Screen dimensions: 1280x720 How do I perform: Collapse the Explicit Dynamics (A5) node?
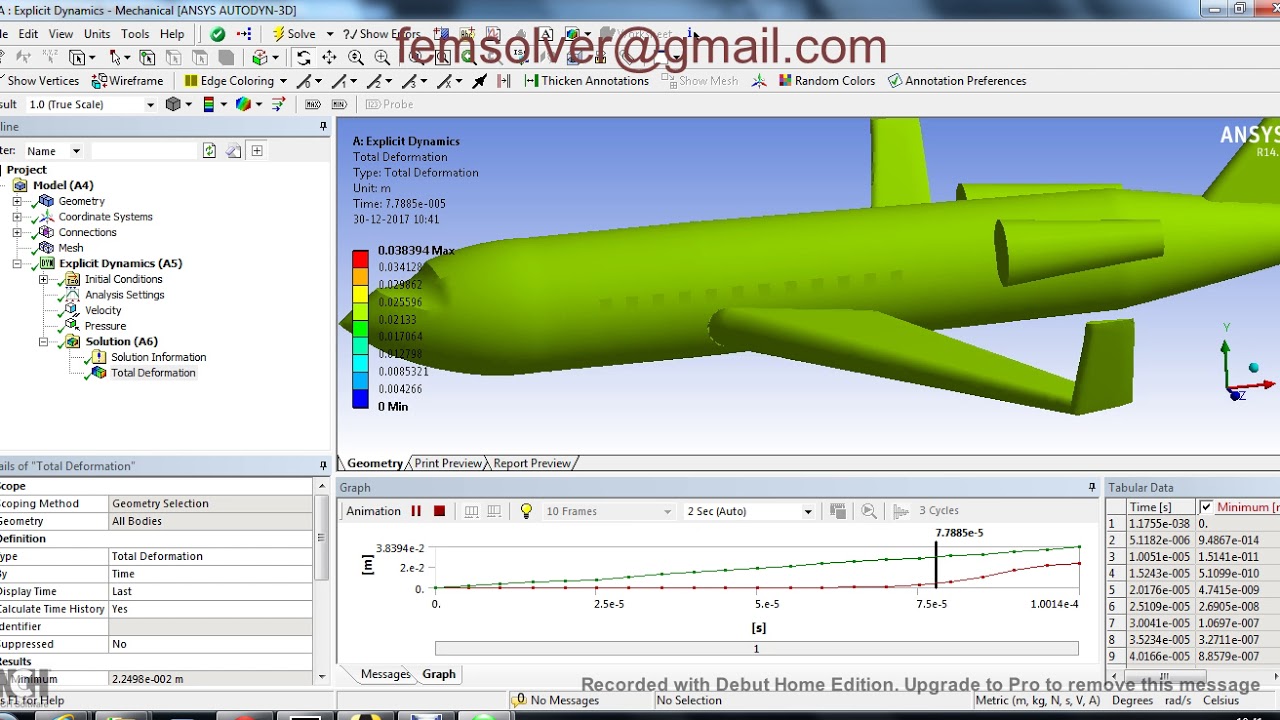17,264
